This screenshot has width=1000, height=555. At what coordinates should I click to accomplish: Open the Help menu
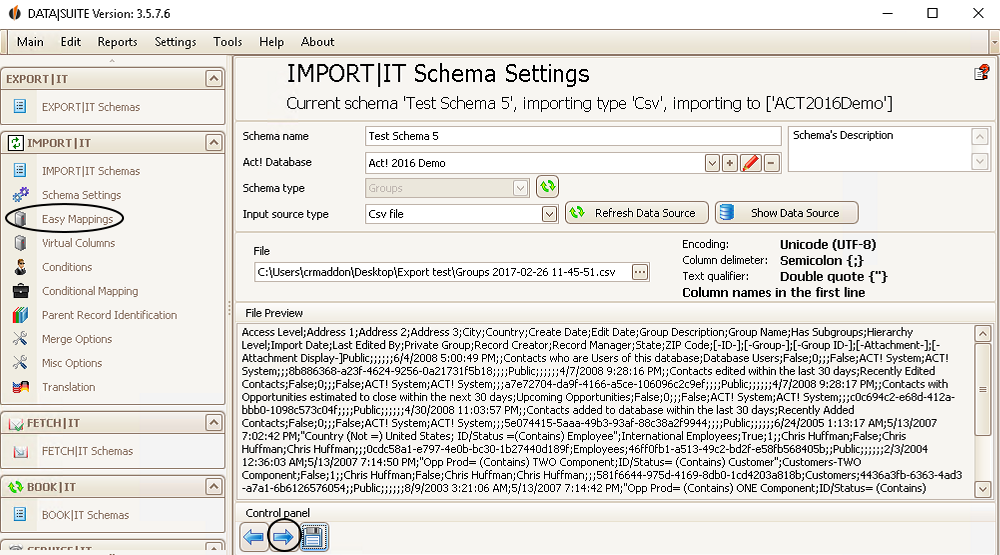click(x=271, y=41)
